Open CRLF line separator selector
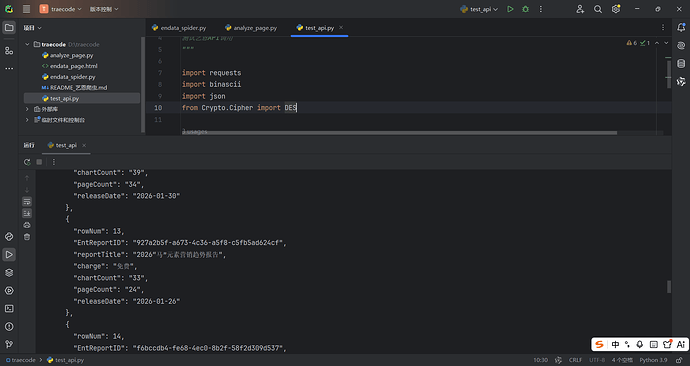690x366 pixels. pos(575,360)
